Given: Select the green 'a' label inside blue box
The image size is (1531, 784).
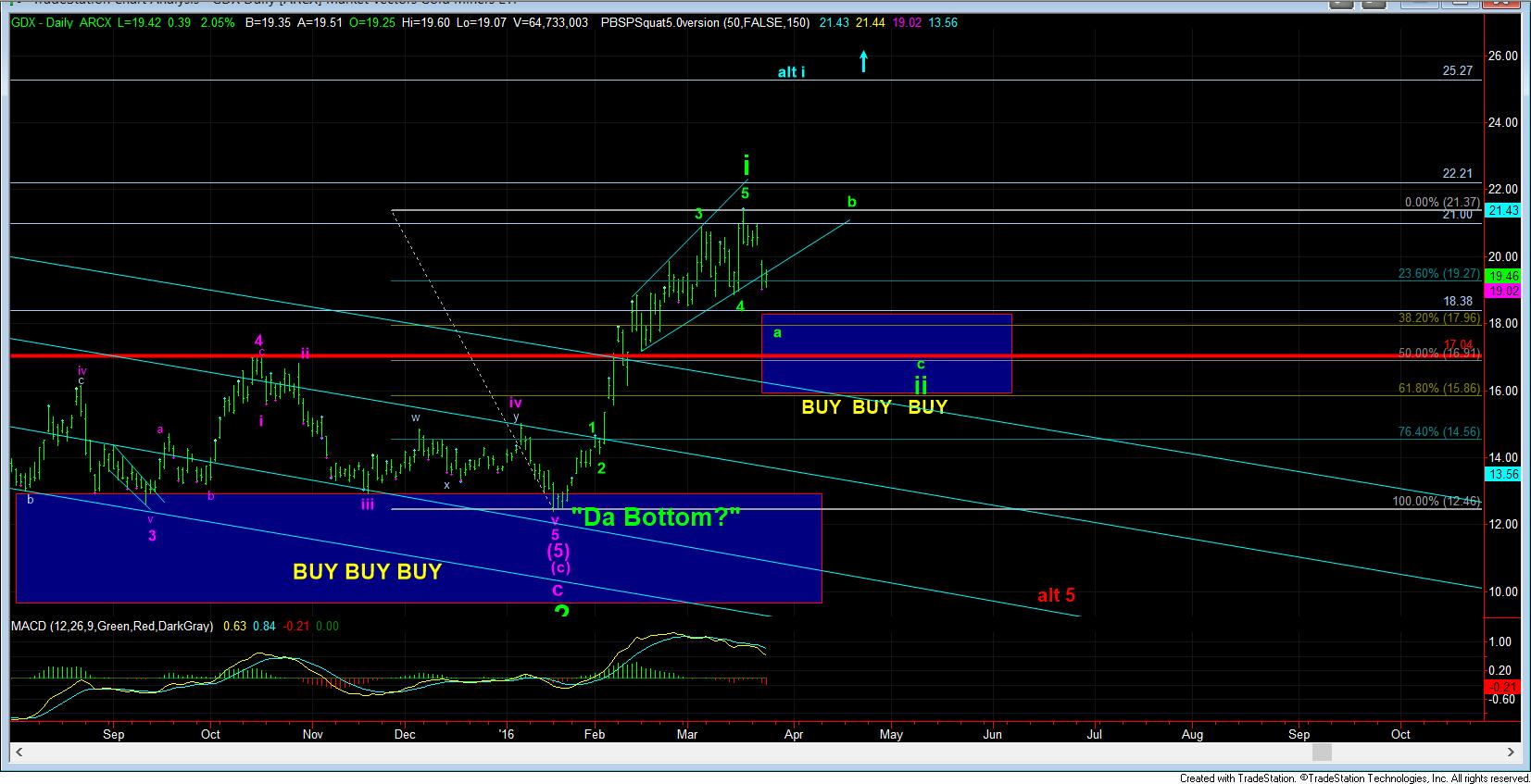Looking at the screenshot, I should click(x=777, y=332).
